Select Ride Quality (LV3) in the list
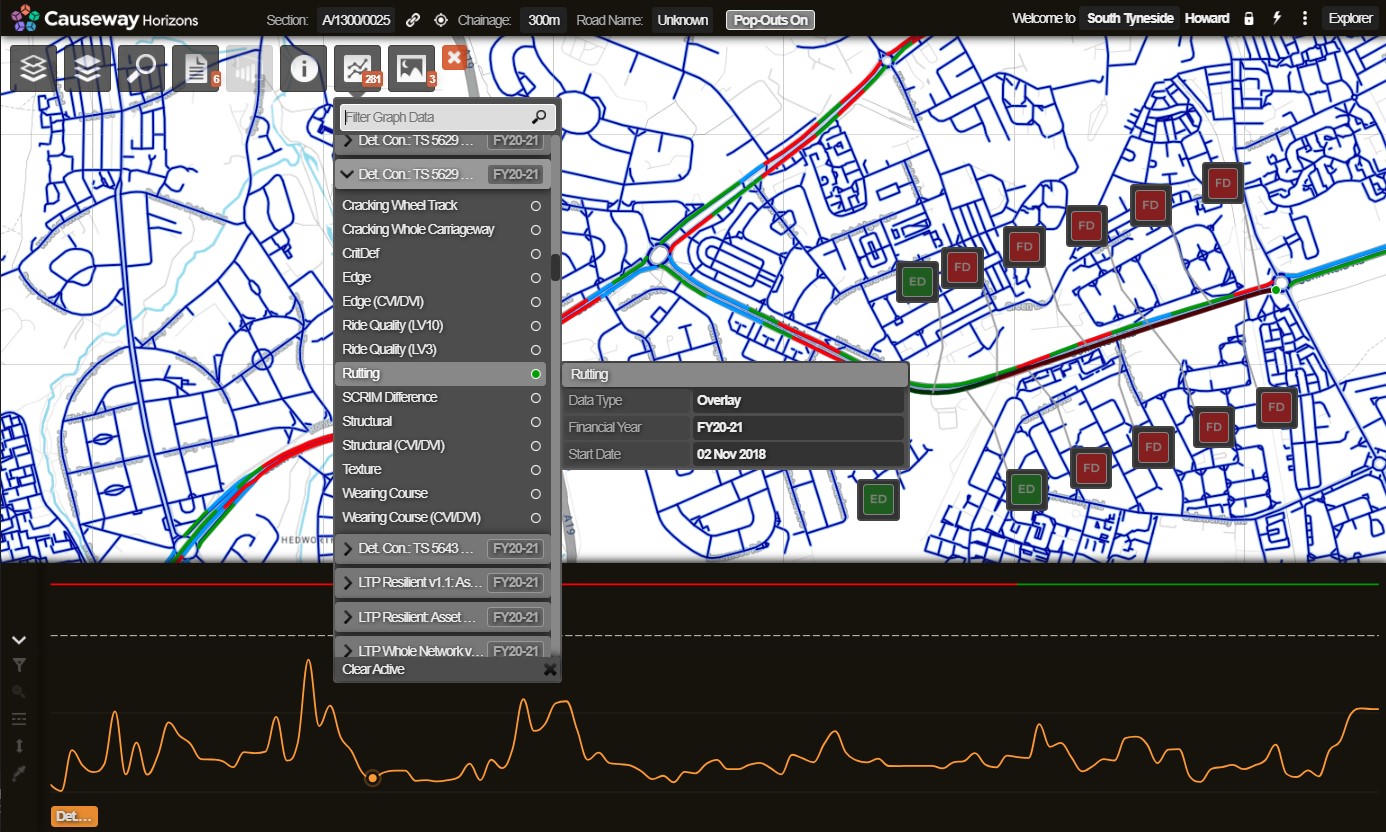Viewport: 1386px width, 832px height. [390, 350]
